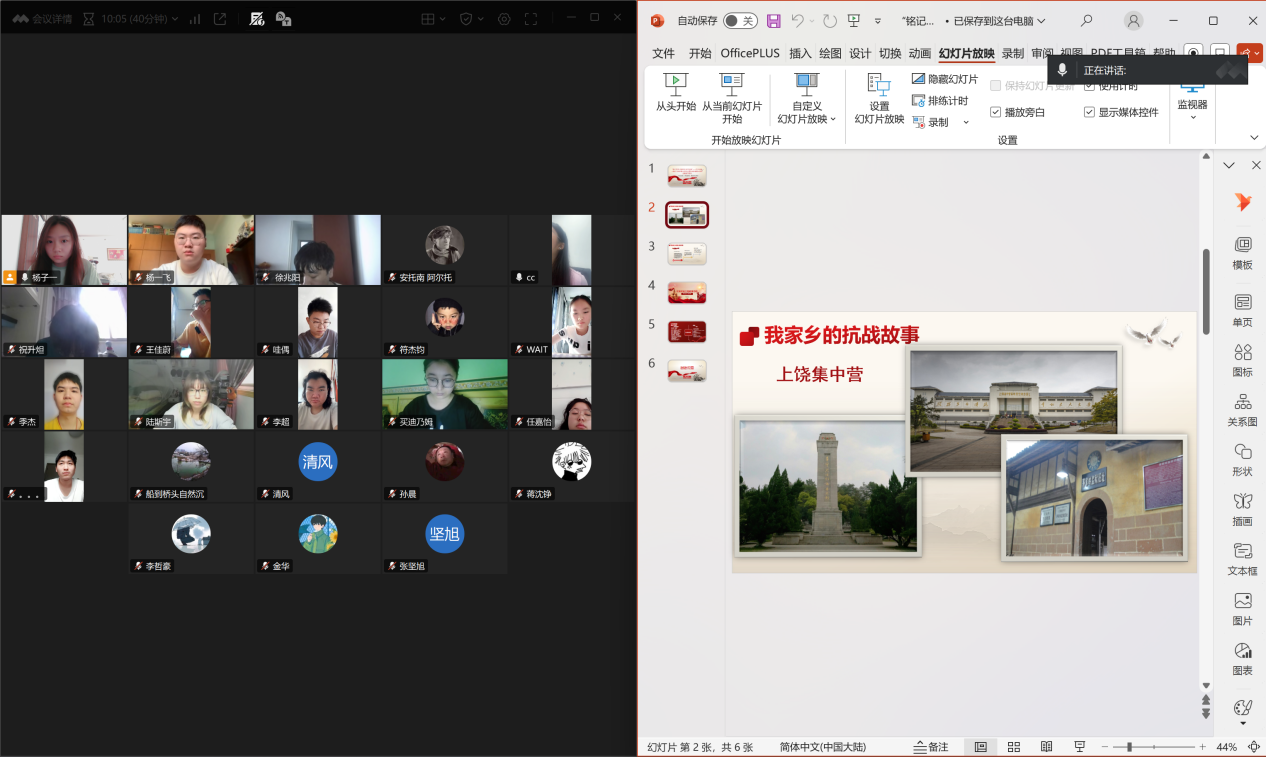Click 从当前幻灯片开始 to present current slide
This screenshot has width=1266, height=757.
point(731,98)
